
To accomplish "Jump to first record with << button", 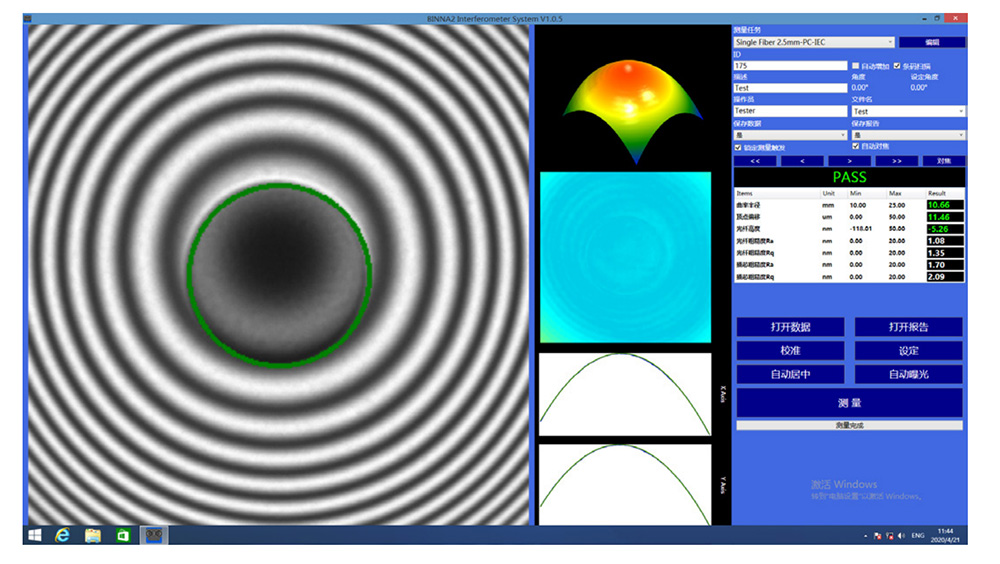I will [x=755, y=160].
